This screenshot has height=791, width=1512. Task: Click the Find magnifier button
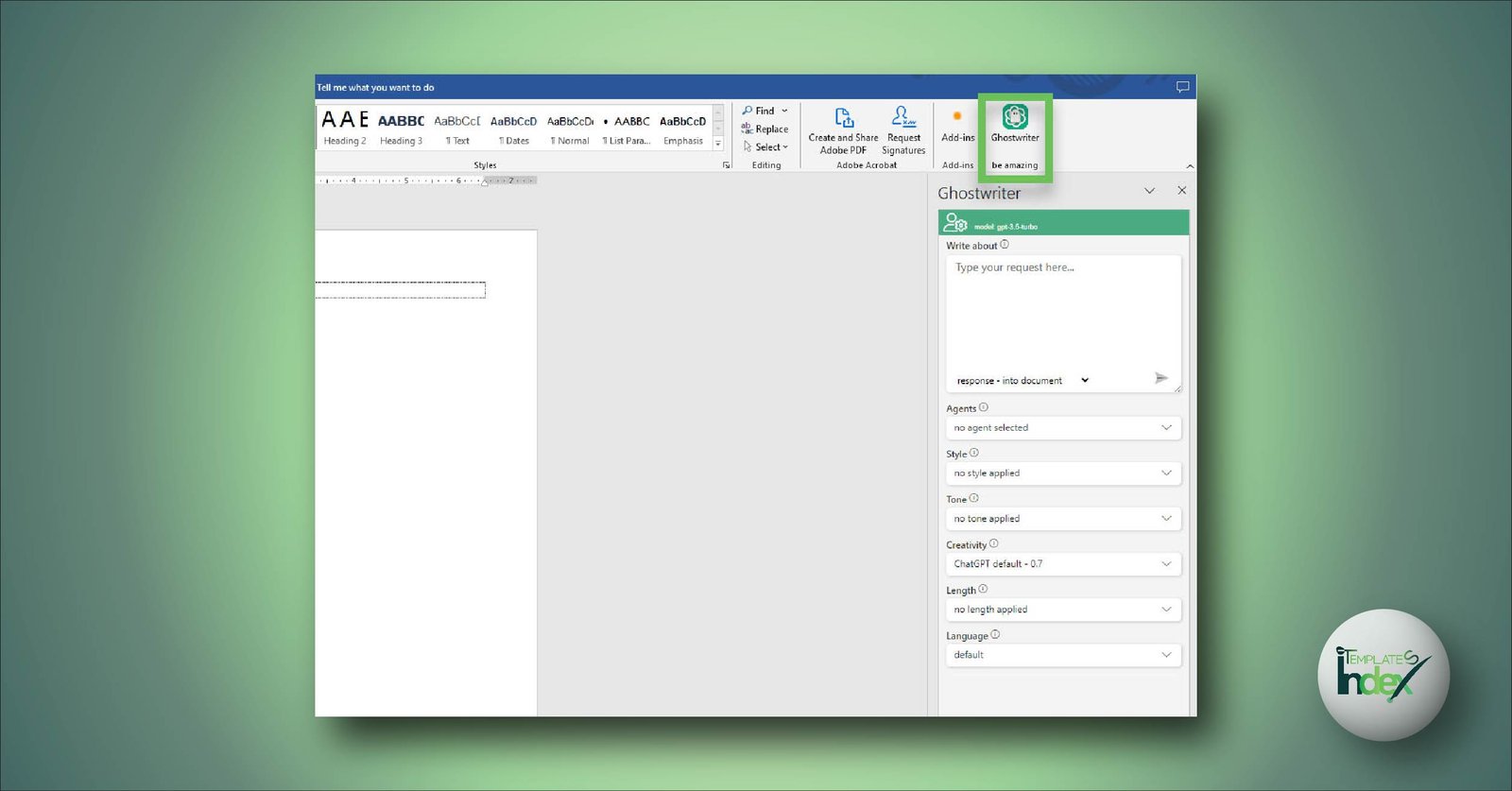click(x=758, y=111)
